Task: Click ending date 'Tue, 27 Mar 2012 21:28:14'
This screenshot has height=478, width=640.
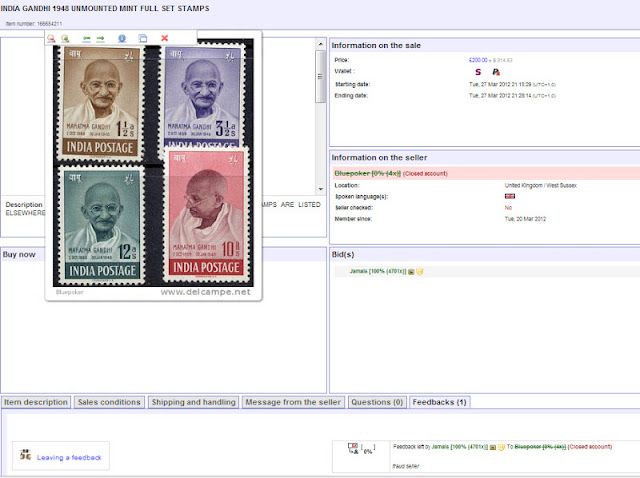Action: click(x=500, y=96)
